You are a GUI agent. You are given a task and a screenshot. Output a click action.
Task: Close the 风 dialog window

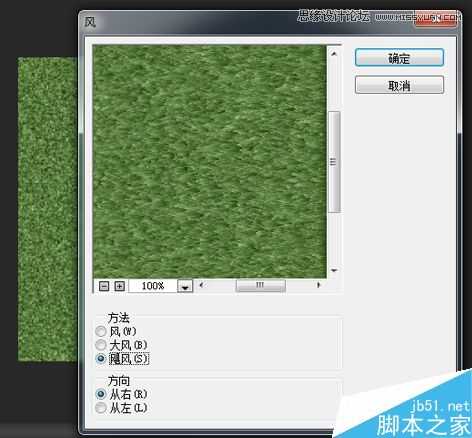tap(437, 19)
